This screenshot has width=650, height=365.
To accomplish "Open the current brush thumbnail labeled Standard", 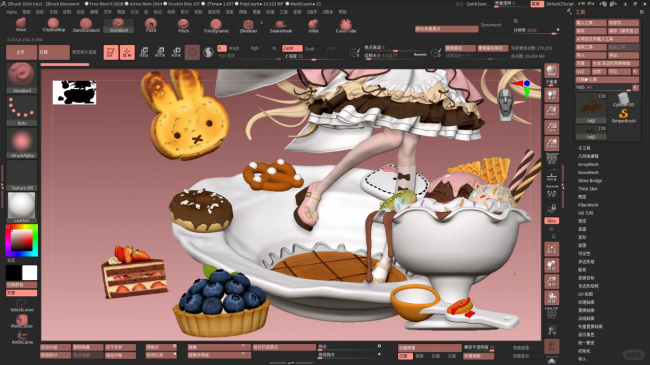I will coord(22,78).
